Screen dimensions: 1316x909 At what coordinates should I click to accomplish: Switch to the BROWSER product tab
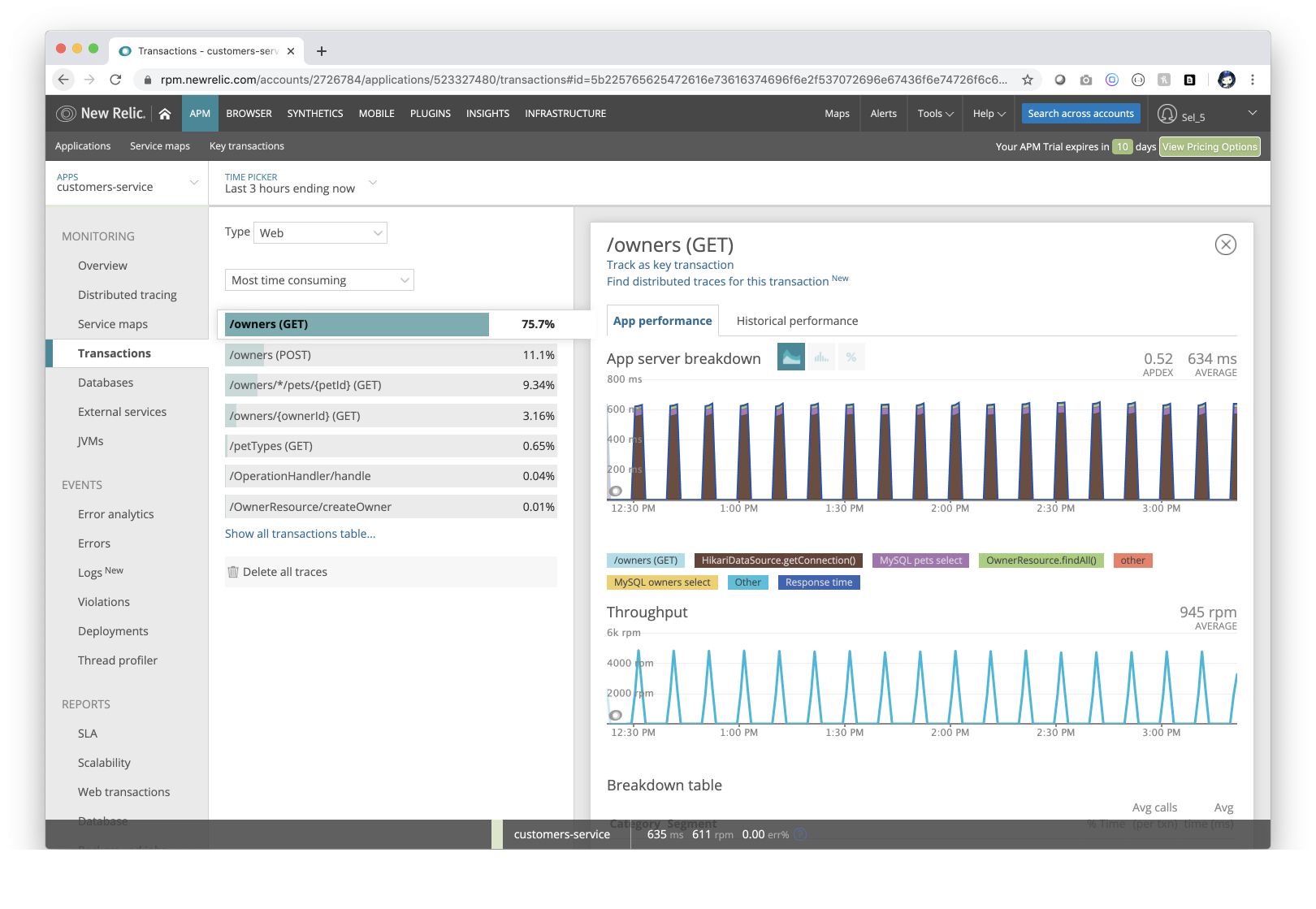tap(249, 114)
